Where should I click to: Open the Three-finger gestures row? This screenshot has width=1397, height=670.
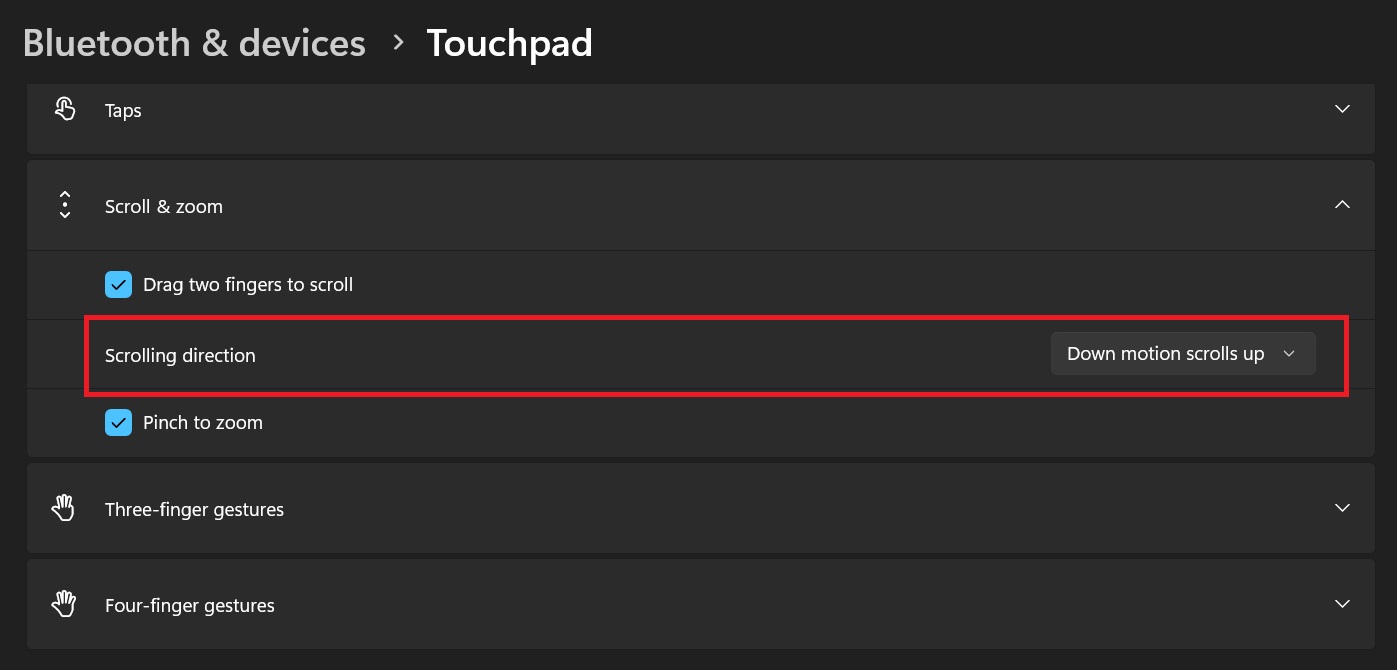coord(701,509)
